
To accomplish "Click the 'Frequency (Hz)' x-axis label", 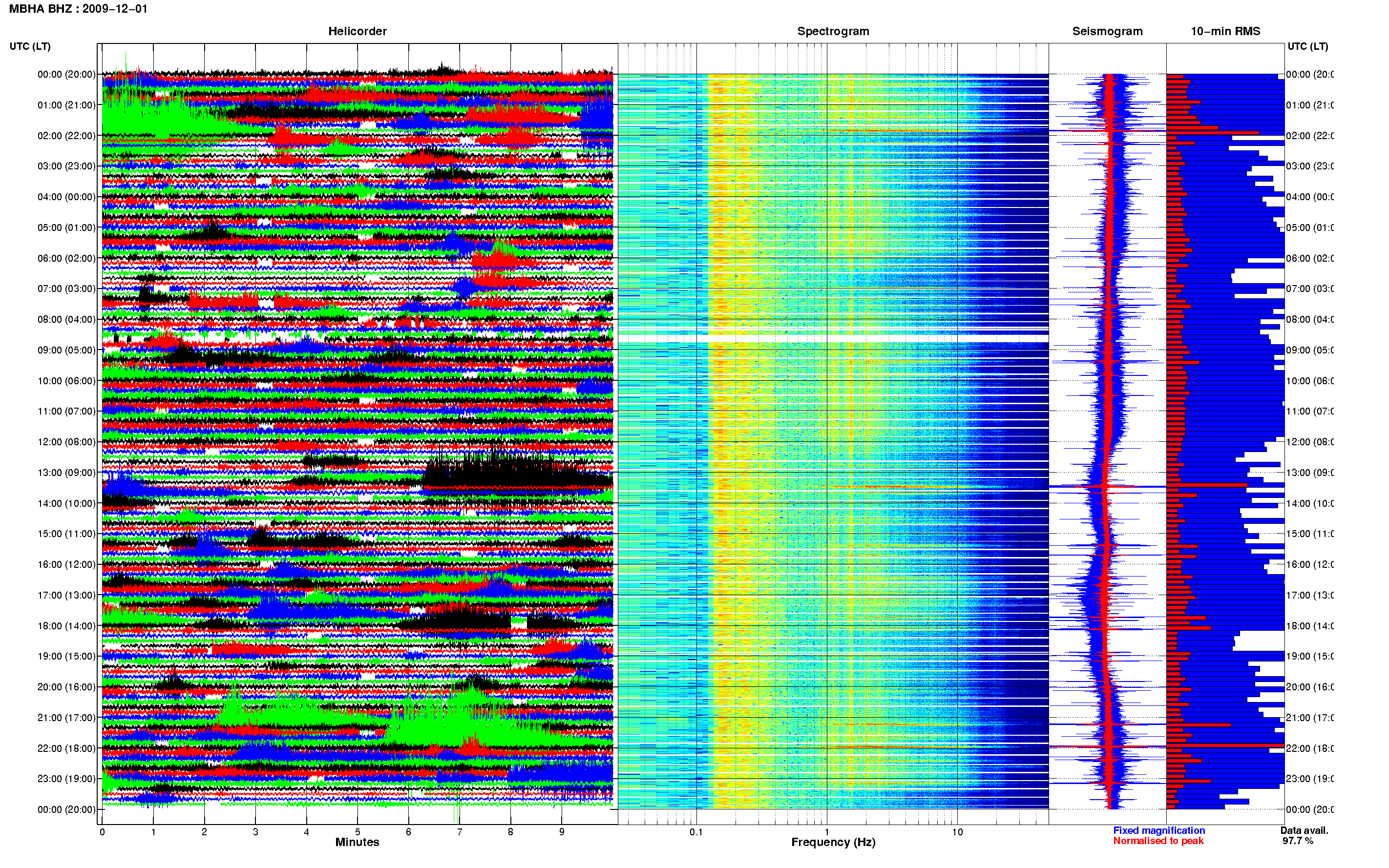I will [833, 842].
